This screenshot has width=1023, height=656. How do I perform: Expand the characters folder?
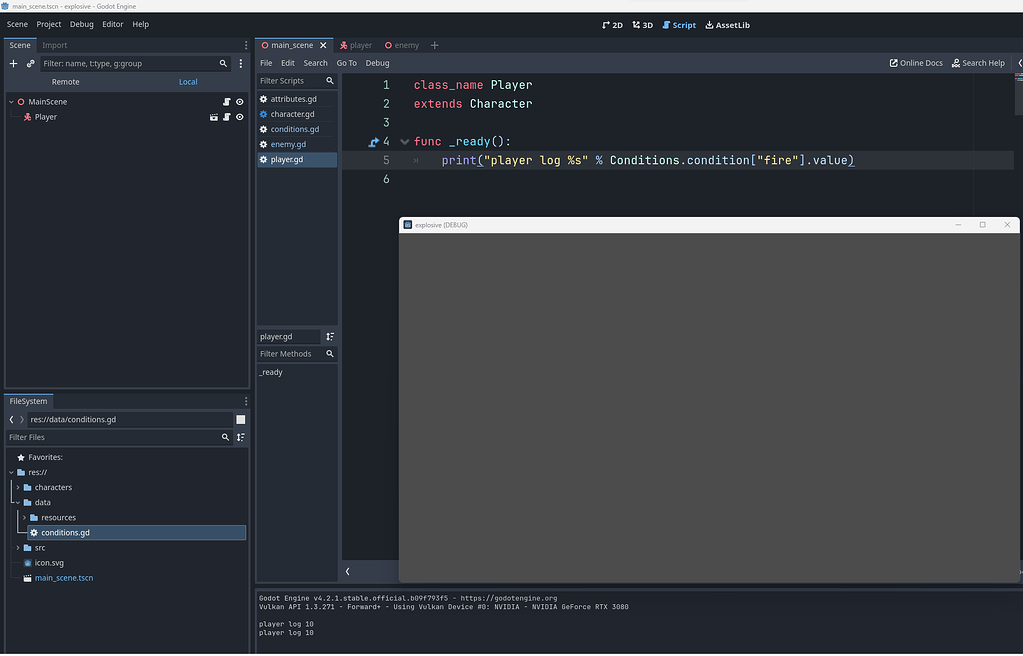click(x=17, y=487)
